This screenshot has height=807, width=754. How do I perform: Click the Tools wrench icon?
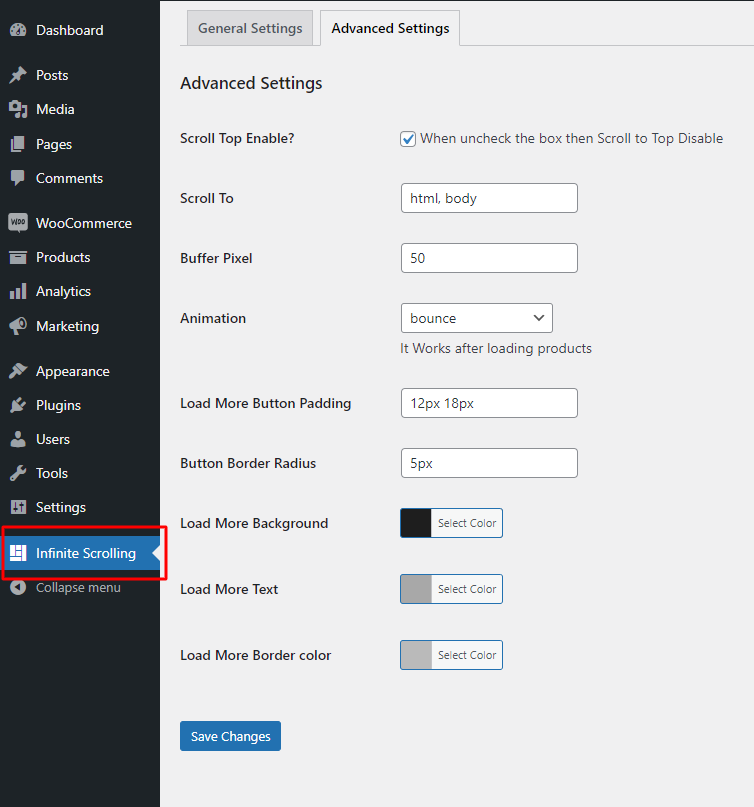pyautogui.click(x=18, y=473)
